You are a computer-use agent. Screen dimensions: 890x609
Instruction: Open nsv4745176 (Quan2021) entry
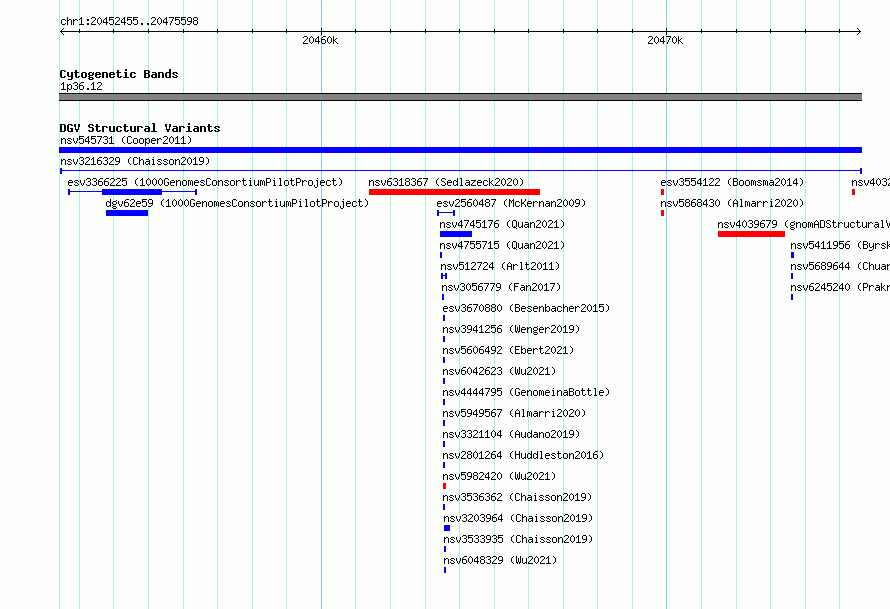coord(502,224)
